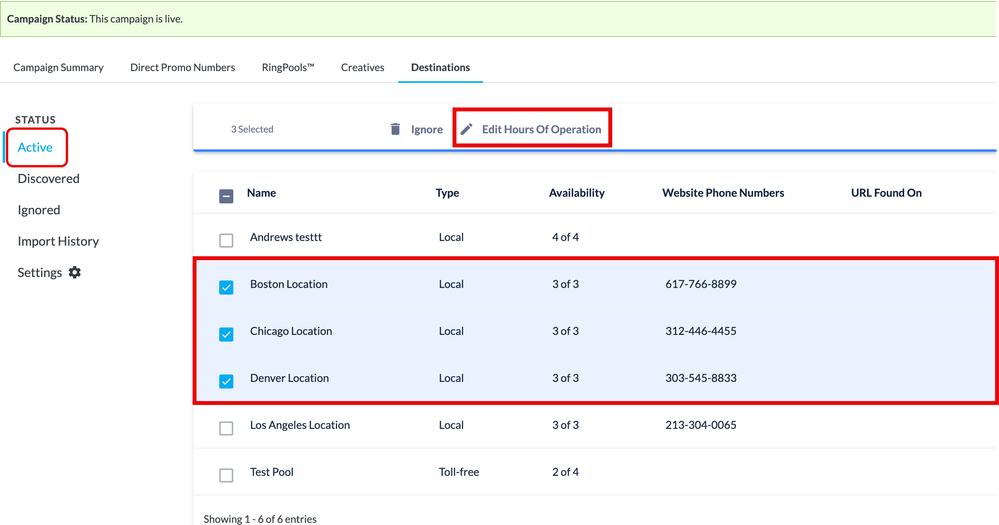This screenshot has width=999, height=525.
Task: Click the Ignore button
Action: [426, 129]
